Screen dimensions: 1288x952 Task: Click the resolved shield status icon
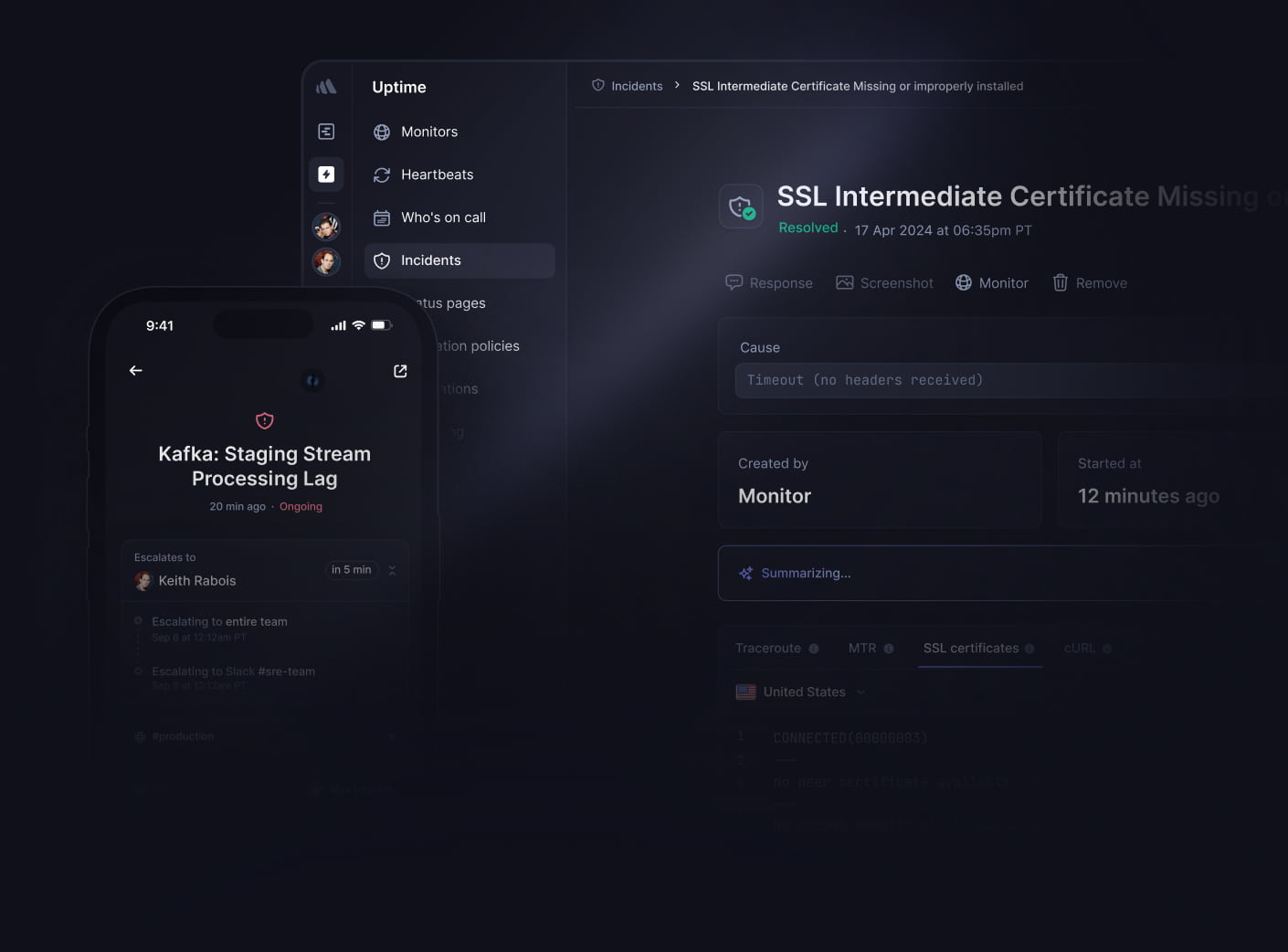click(741, 206)
